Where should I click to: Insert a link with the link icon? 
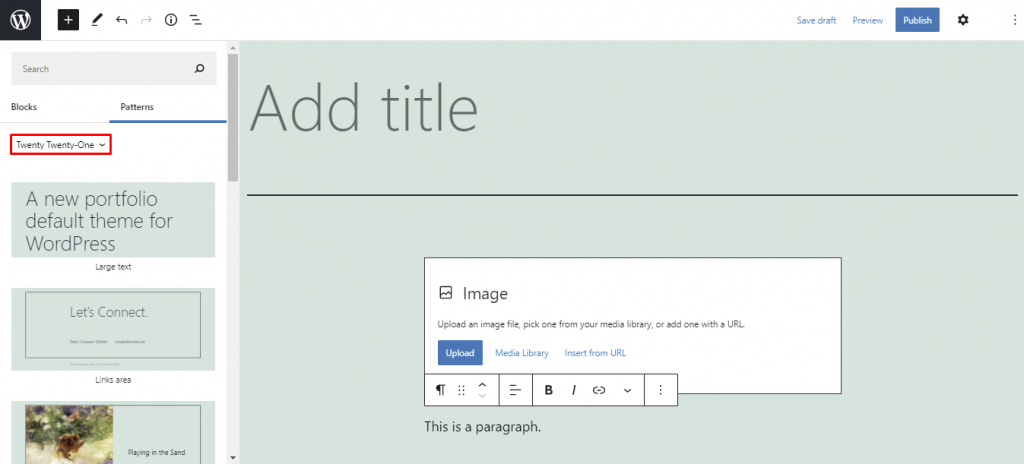click(x=599, y=390)
